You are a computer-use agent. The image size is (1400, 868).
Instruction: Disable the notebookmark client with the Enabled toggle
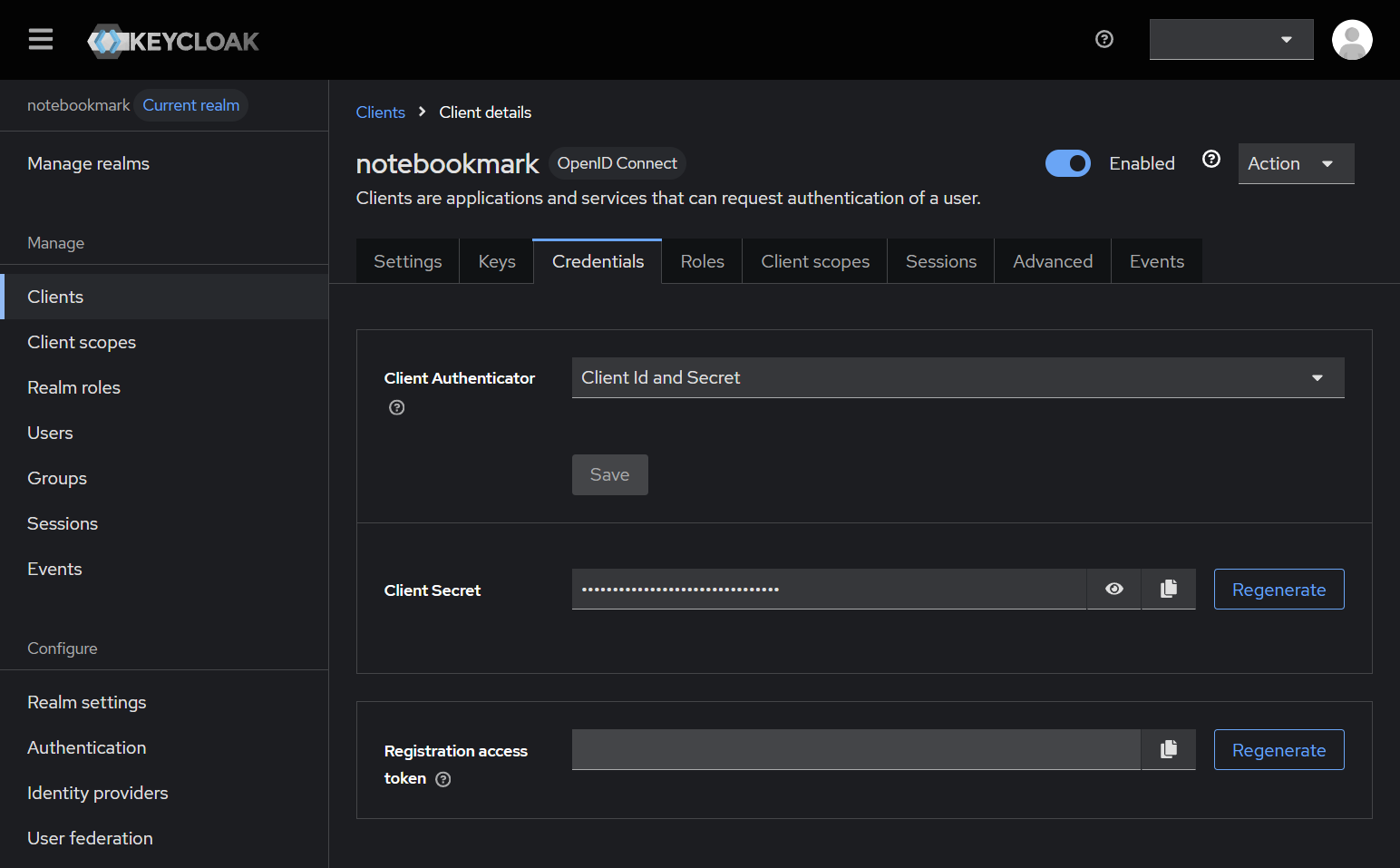[1068, 163]
